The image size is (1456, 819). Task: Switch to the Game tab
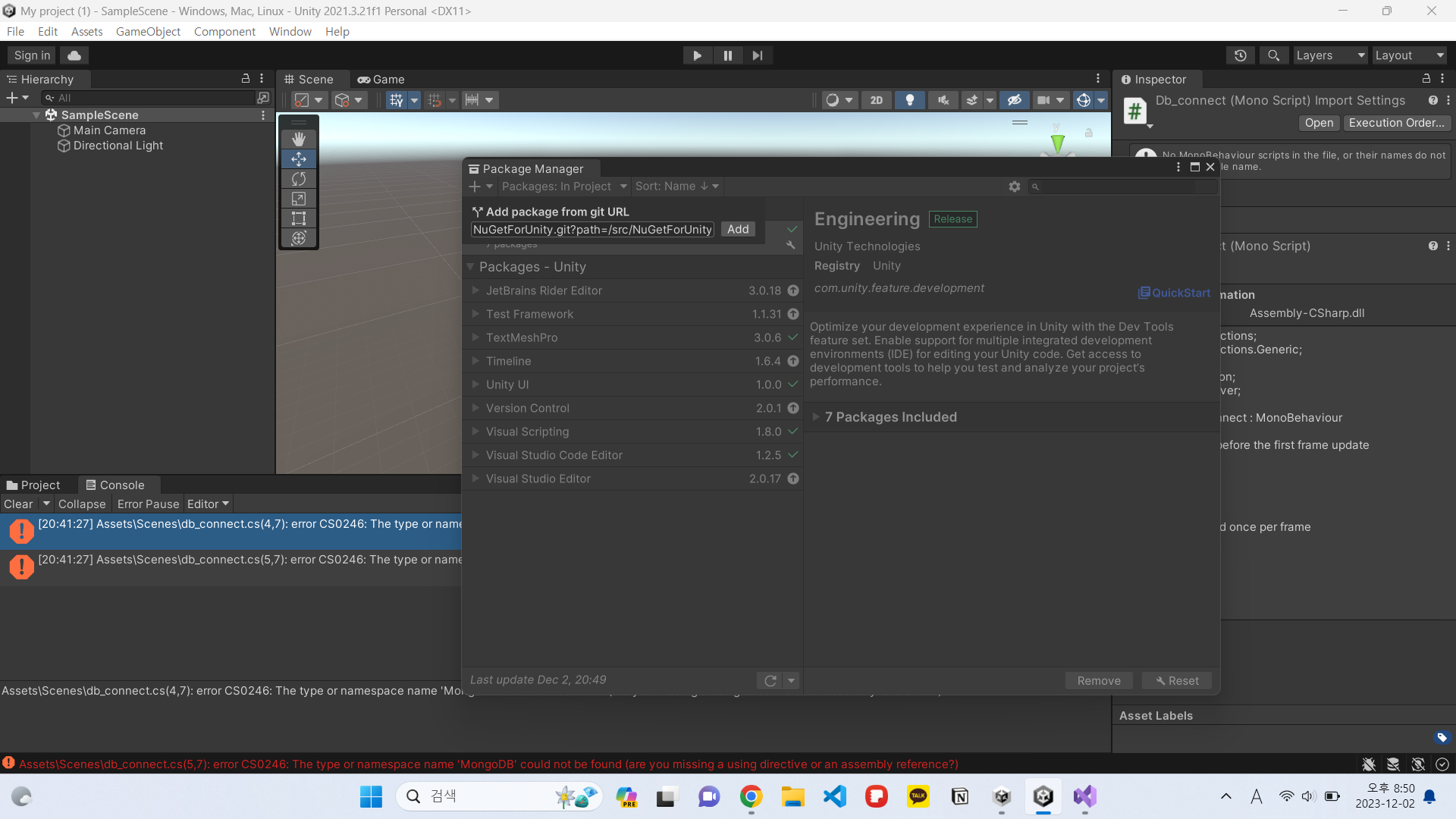pyautogui.click(x=381, y=80)
